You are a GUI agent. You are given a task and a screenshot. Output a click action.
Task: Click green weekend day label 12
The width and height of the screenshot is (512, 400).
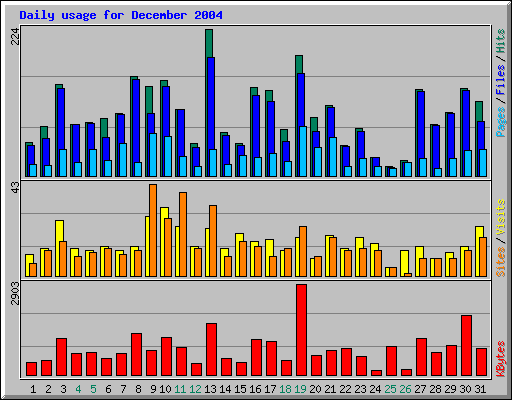pos(195,389)
